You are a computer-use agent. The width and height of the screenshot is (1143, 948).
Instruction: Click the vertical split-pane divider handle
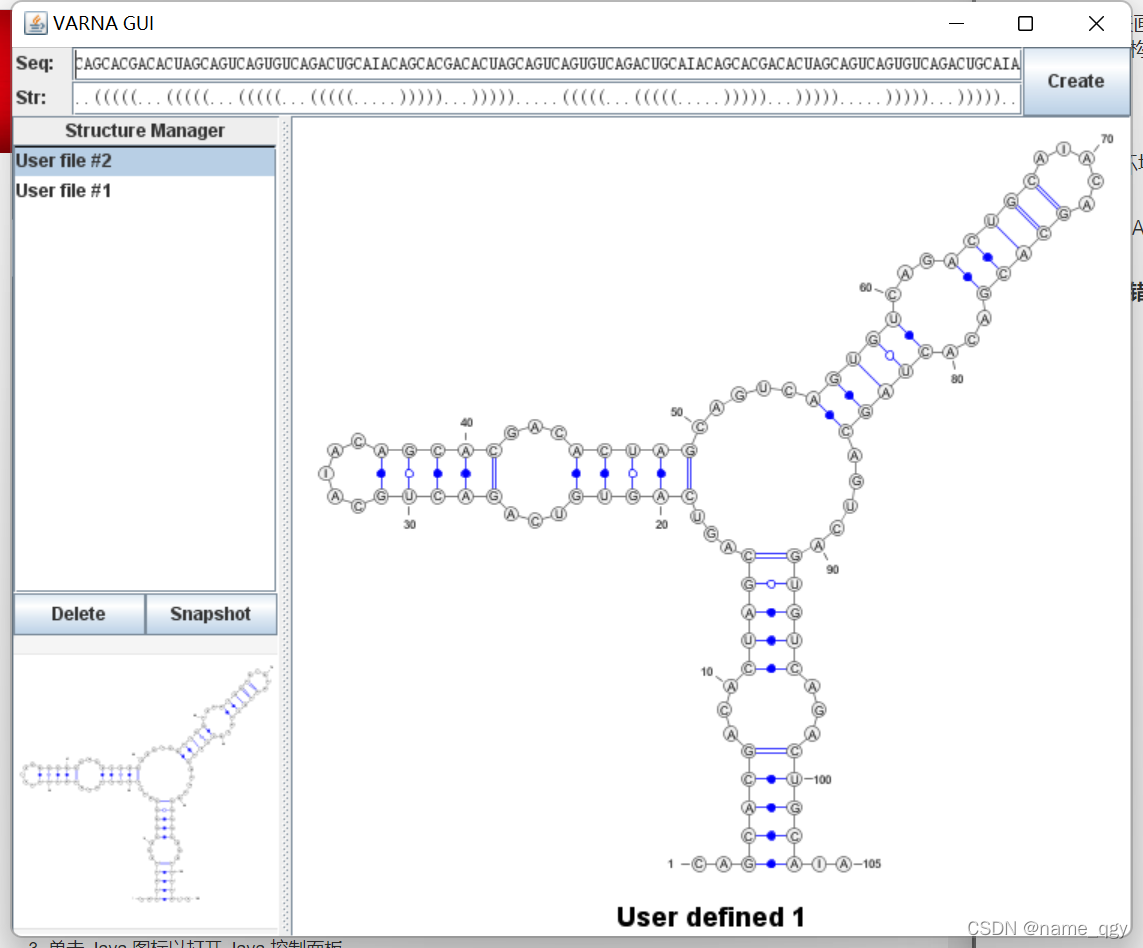[286, 527]
